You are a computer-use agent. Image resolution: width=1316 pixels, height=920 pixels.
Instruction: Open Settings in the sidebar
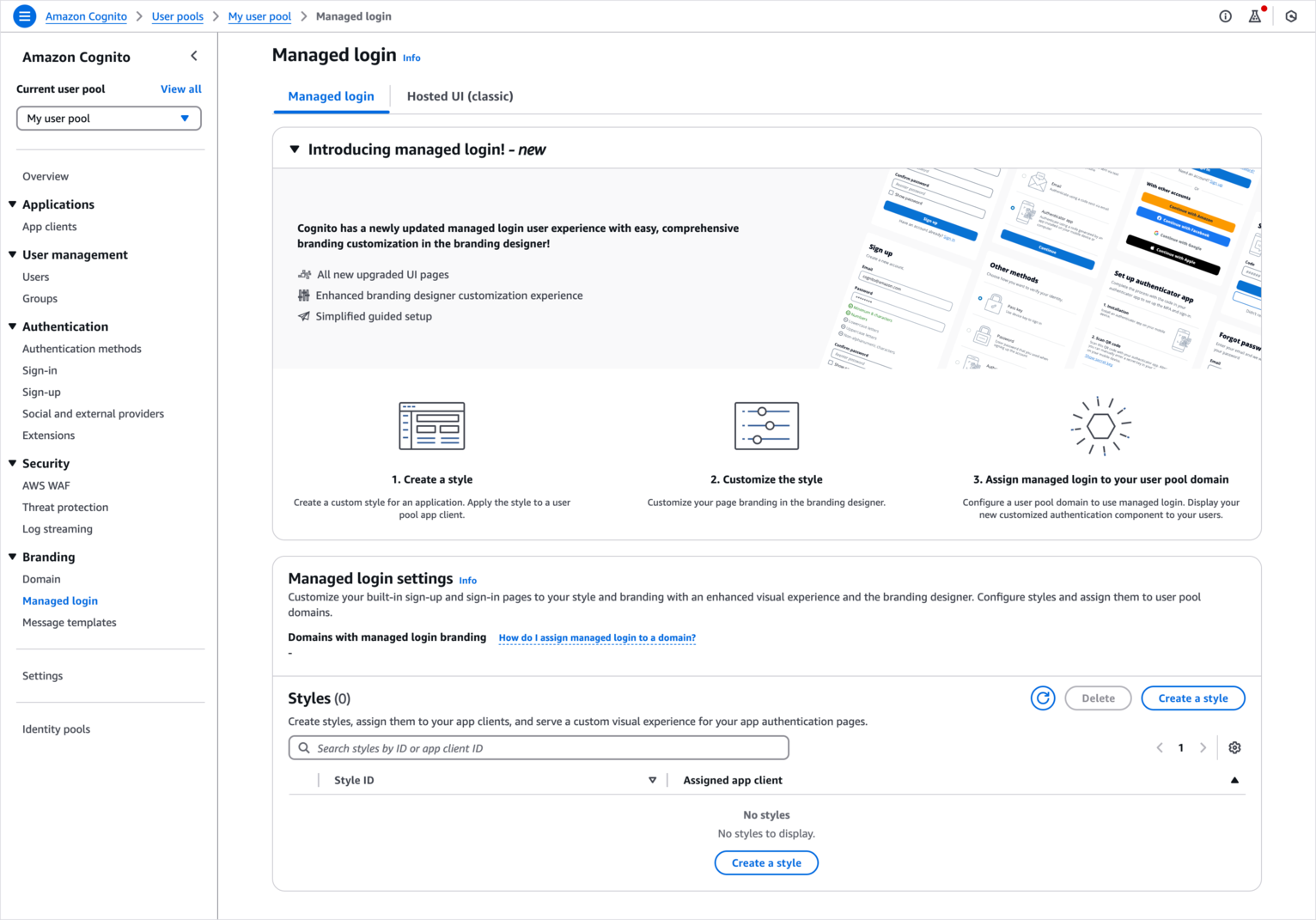(43, 675)
